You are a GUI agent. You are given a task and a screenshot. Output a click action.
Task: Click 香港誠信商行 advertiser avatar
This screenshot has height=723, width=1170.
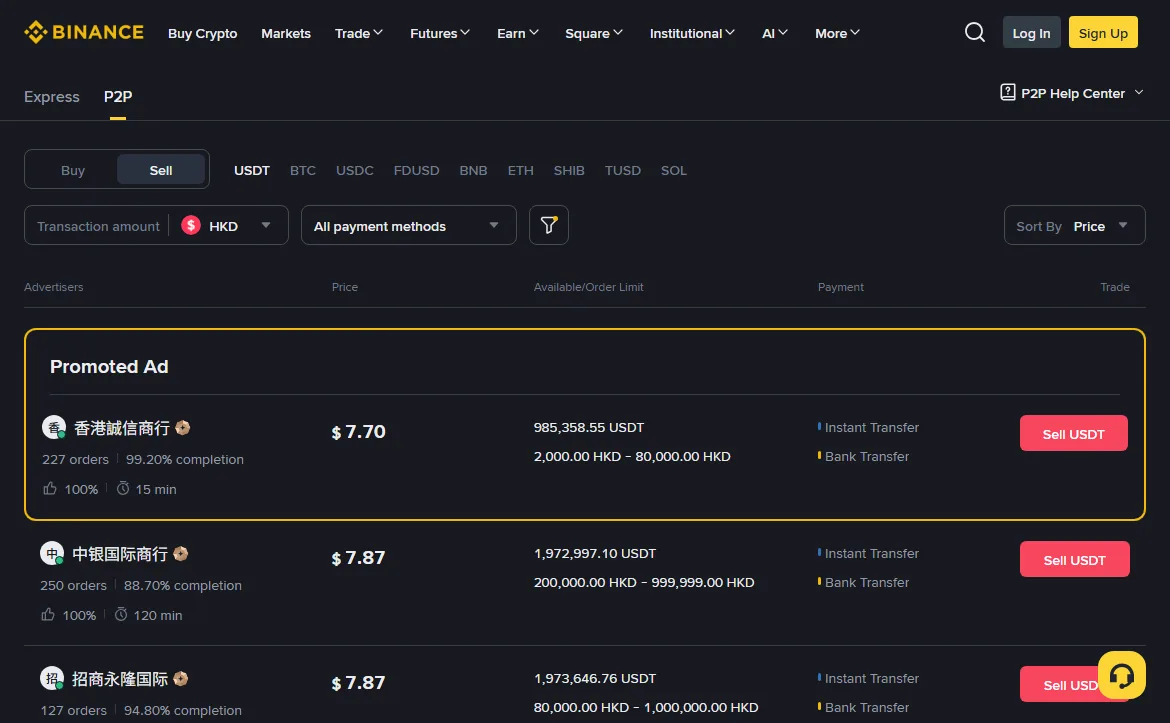coord(54,428)
